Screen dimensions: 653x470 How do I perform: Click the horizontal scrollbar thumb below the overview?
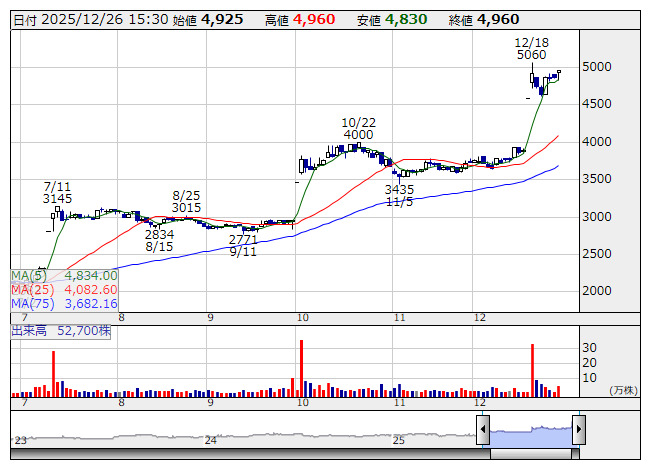click(x=530, y=454)
